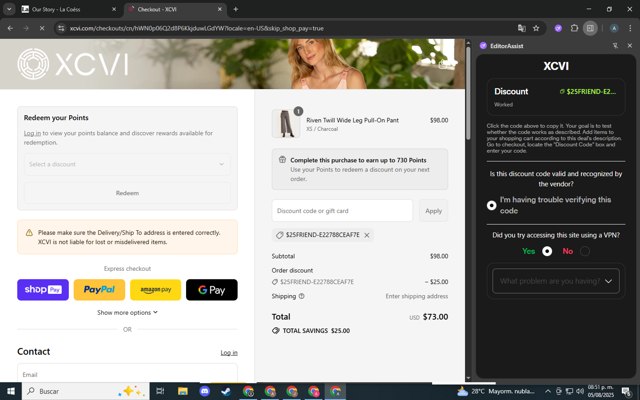The height and width of the screenshot is (400, 640).
Task: Open File Explorer from taskbar
Action: (x=182, y=391)
